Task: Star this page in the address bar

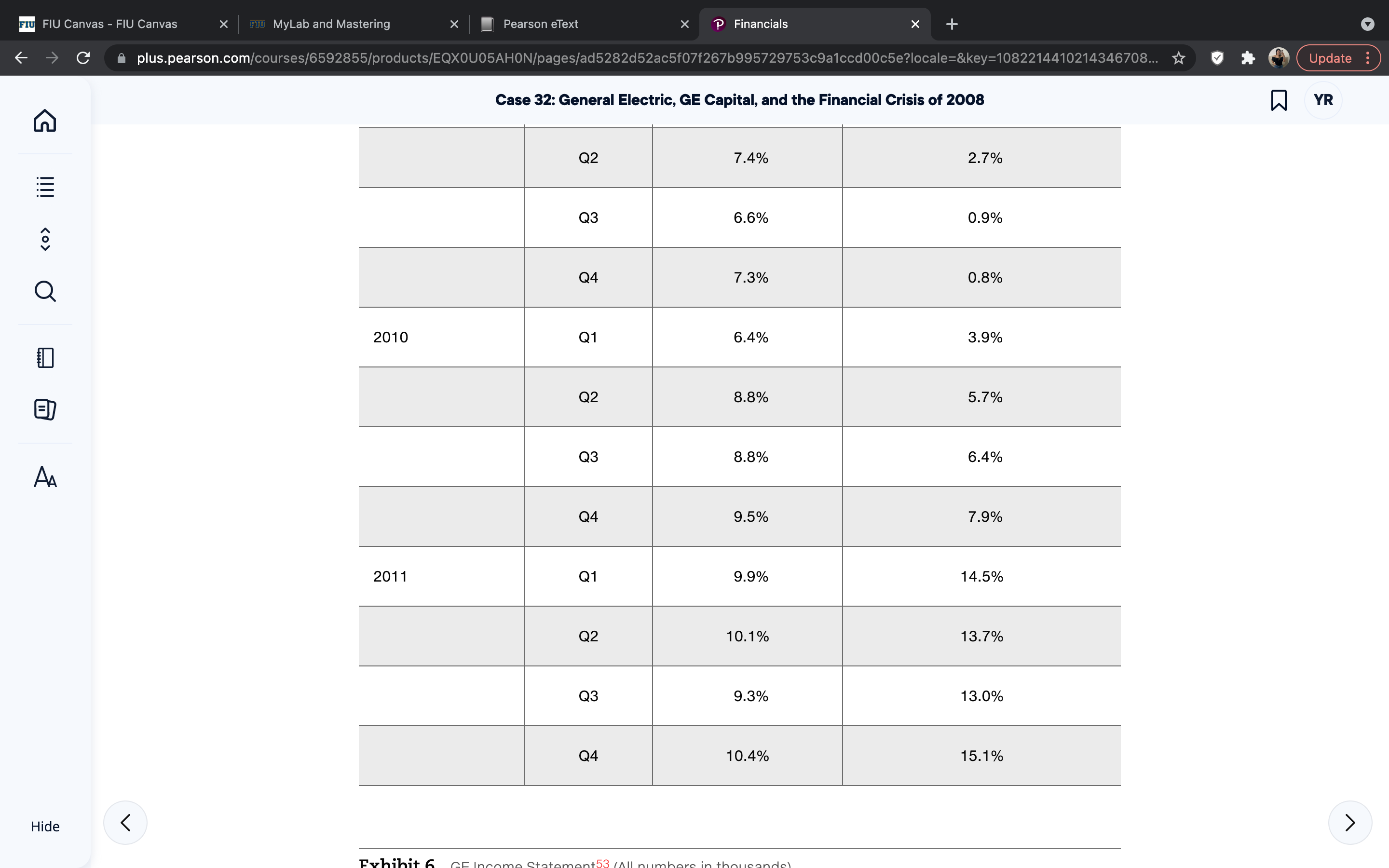Action: click(1178, 58)
